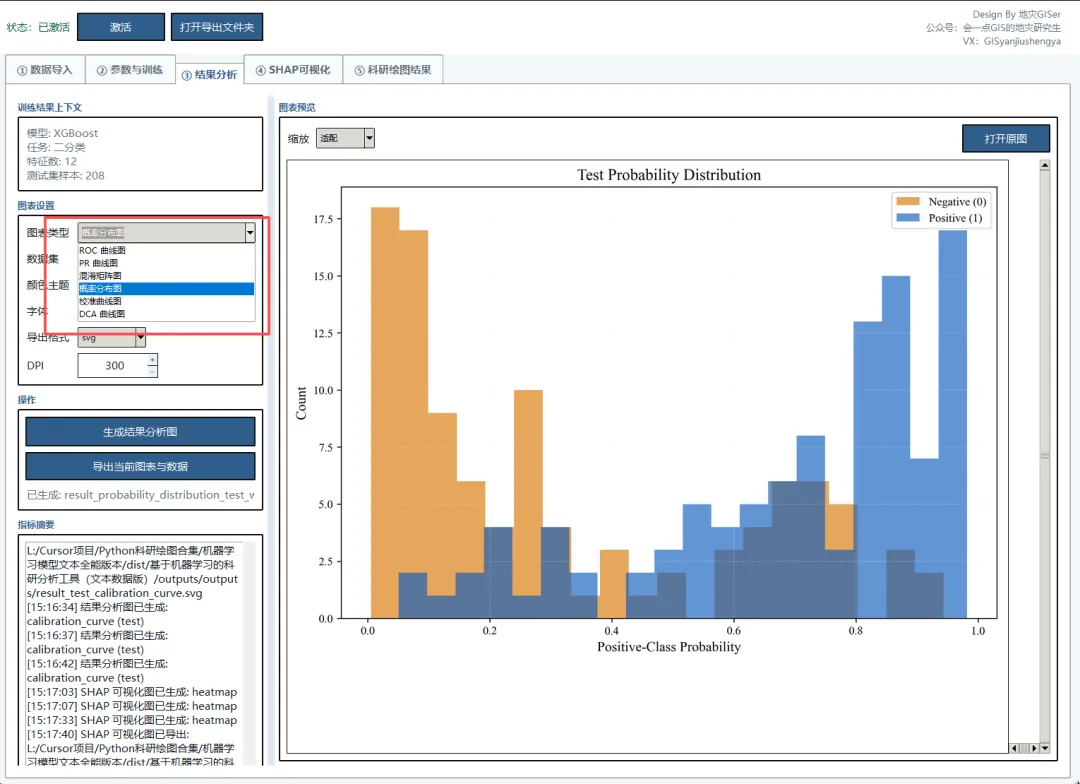Screen dimensions: 1080x784
Task: Choose ROC 曲线图 from chart type list
Action: coord(166,251)
